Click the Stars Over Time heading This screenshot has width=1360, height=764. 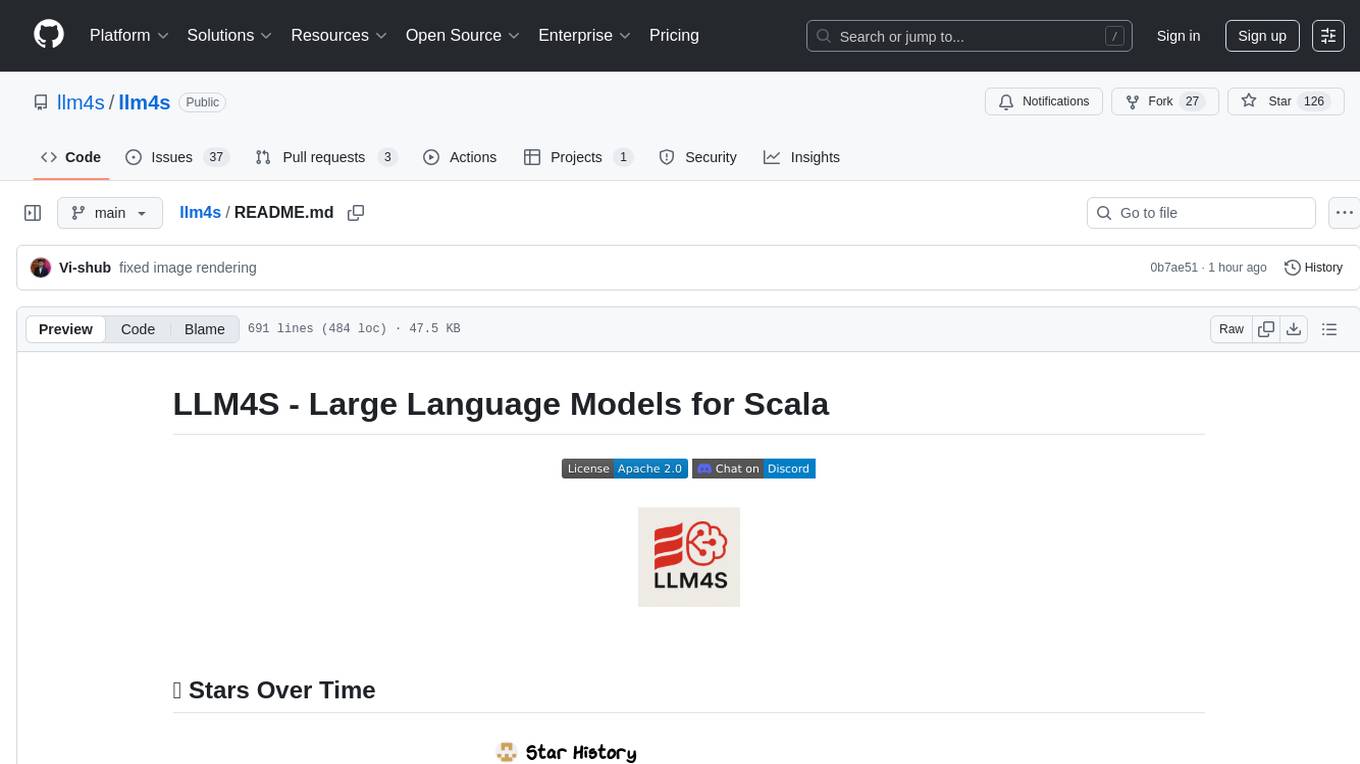pyautogui.click(x=274, y=690)
